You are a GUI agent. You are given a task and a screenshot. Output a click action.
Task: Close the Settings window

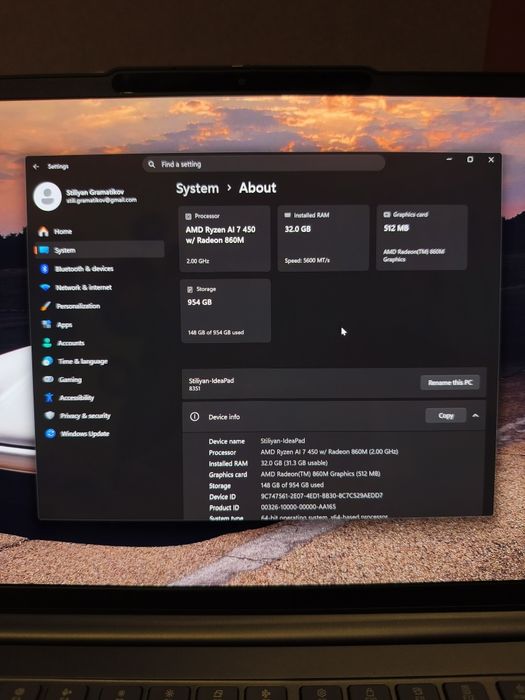[x=491, y=159]
